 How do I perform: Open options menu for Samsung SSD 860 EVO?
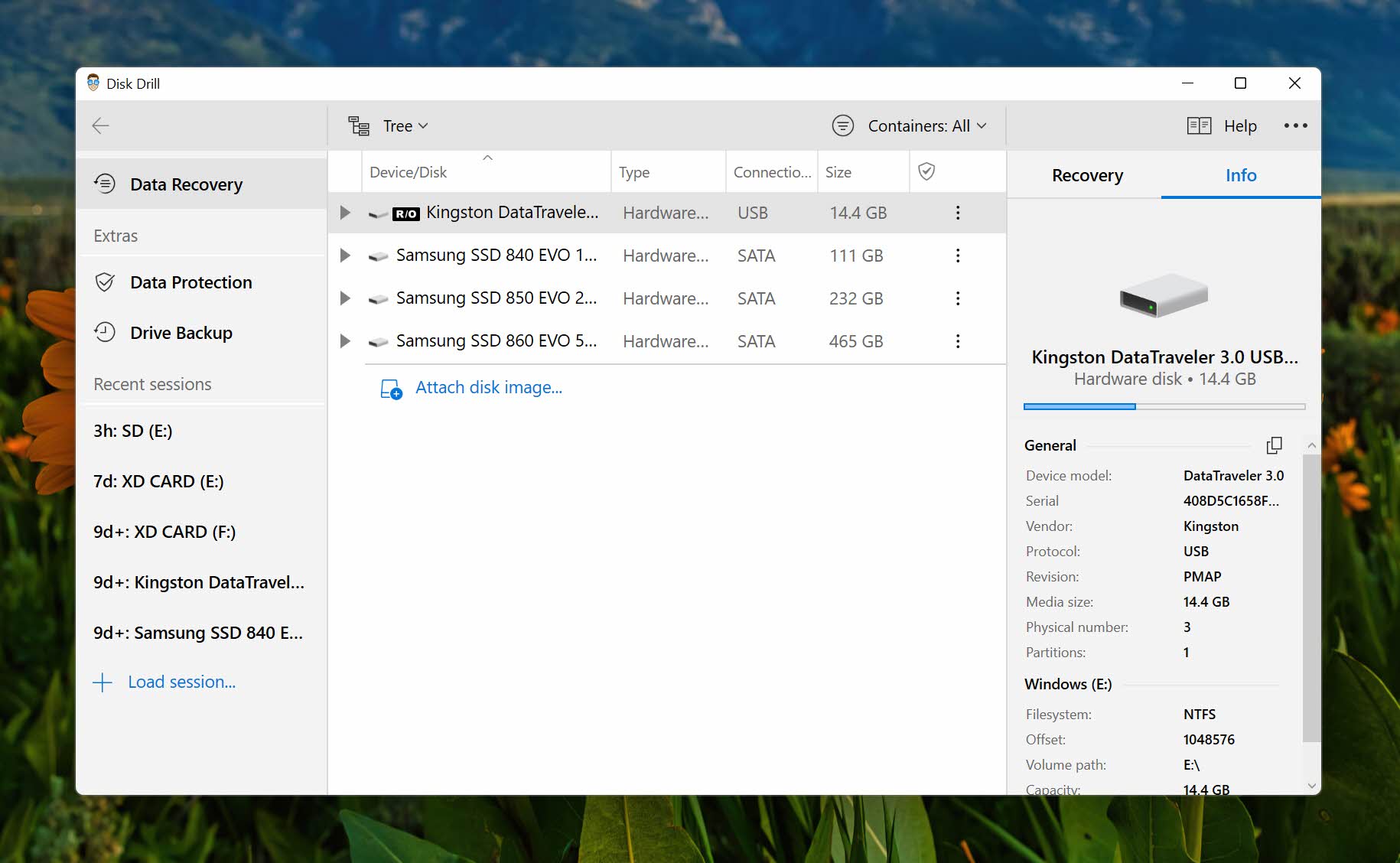click(x=958, y=341)
